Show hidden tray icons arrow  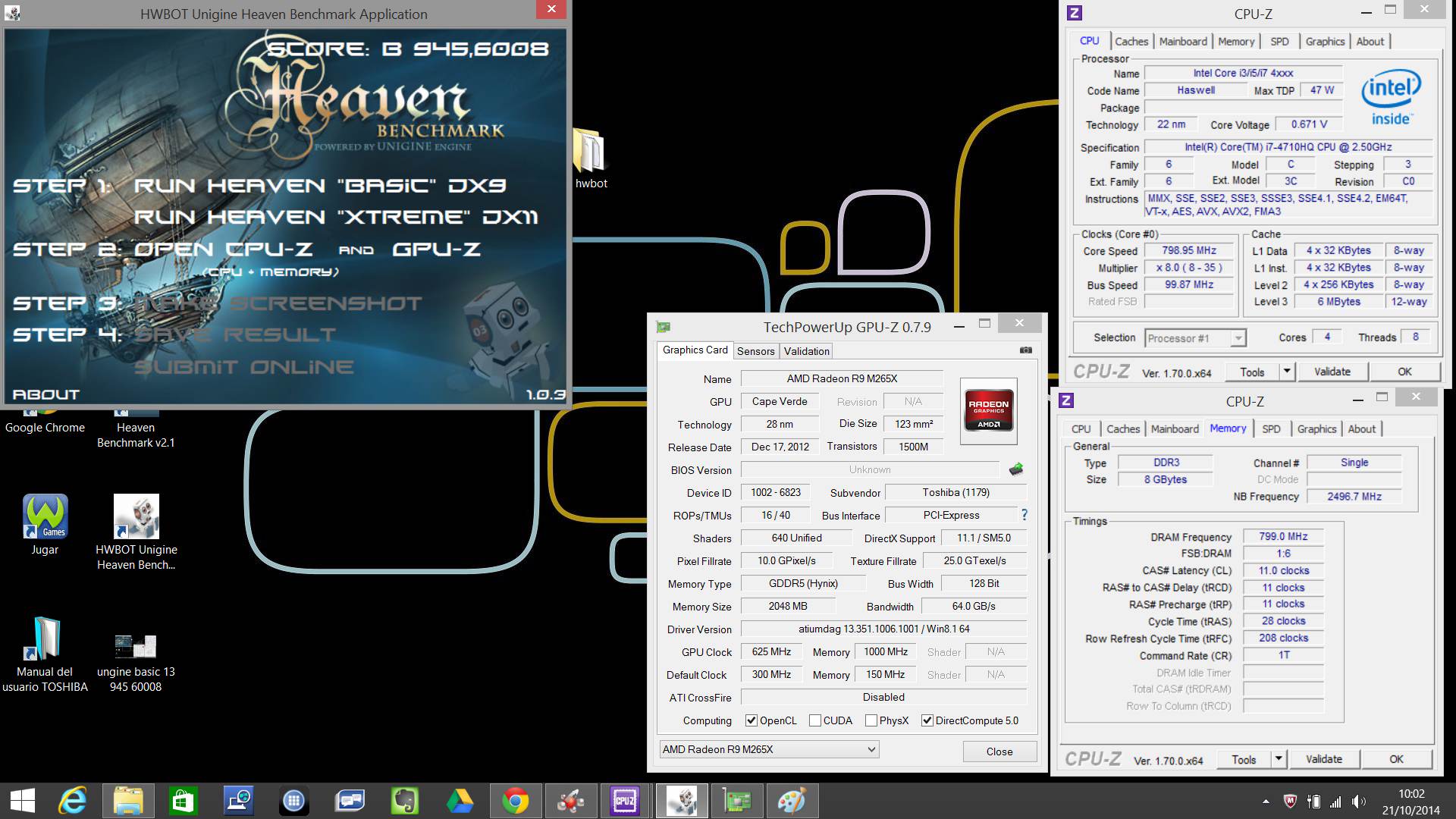1266,802
